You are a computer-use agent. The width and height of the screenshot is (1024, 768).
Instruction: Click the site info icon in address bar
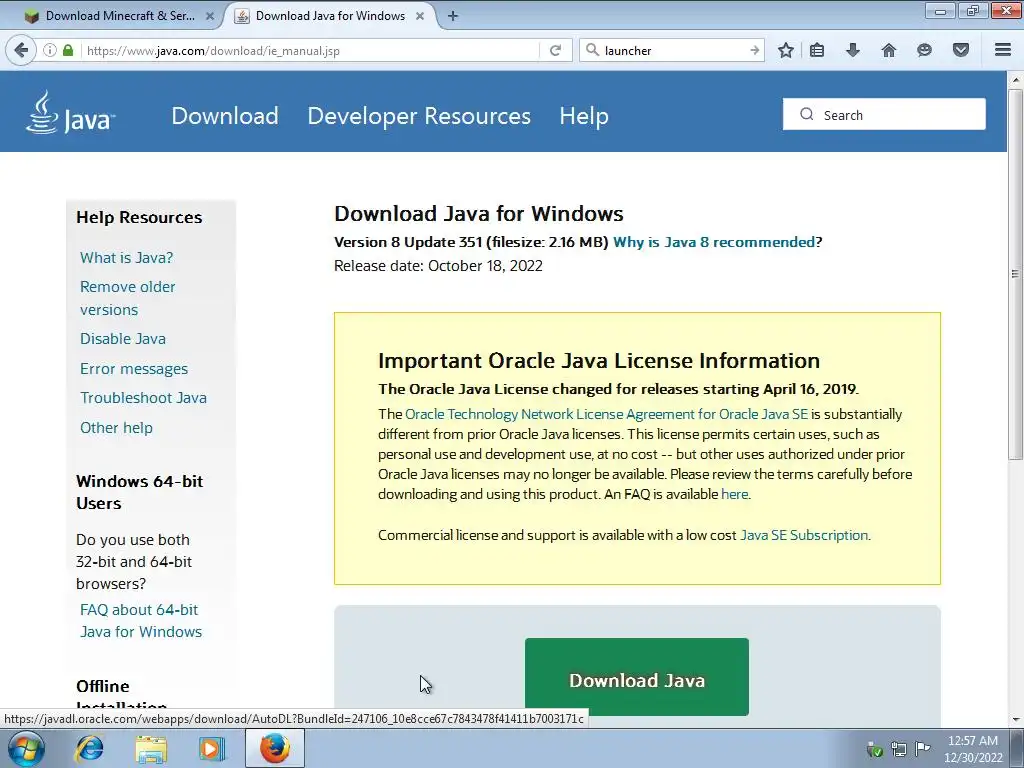pos(50,50)
